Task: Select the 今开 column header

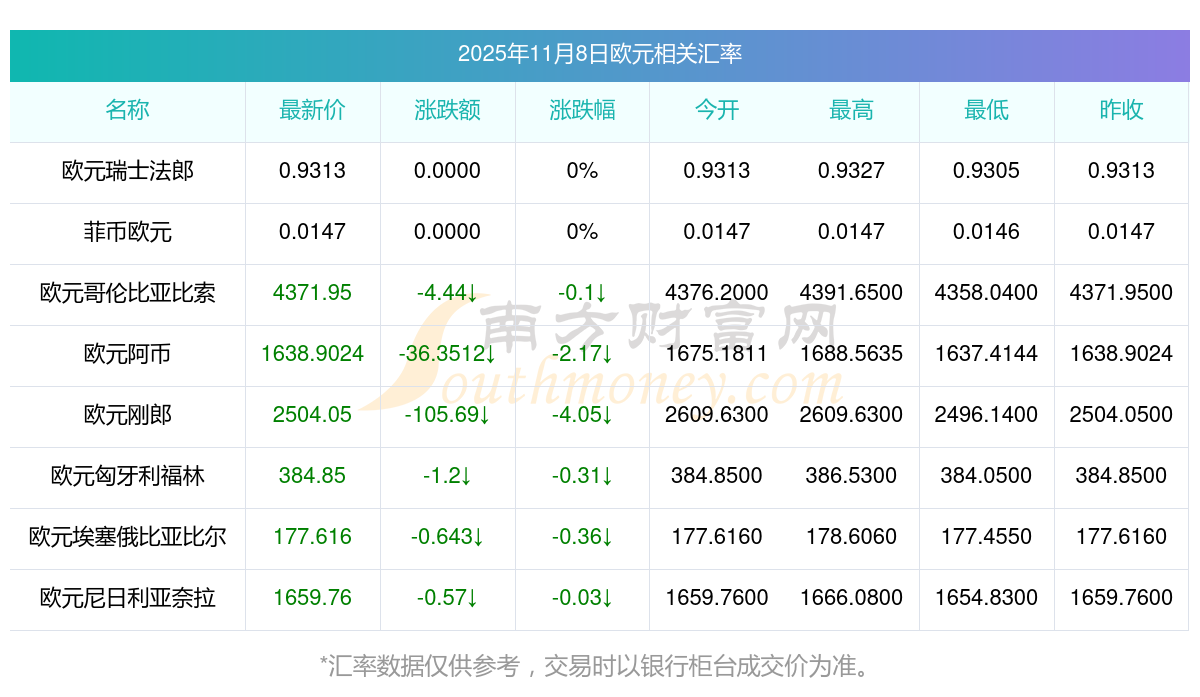Action: (717, 110)
